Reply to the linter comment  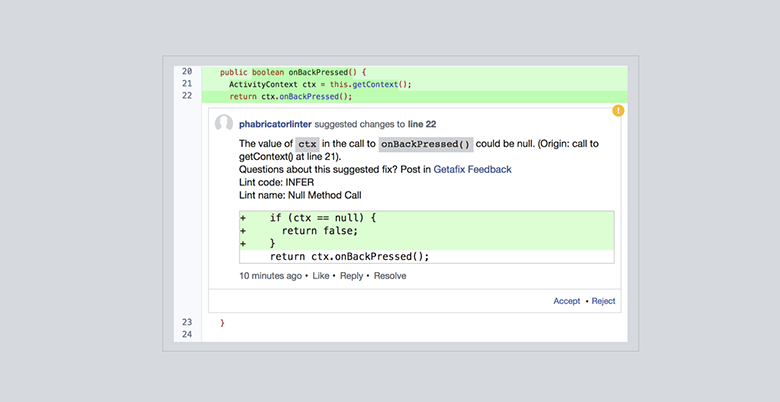351,276
